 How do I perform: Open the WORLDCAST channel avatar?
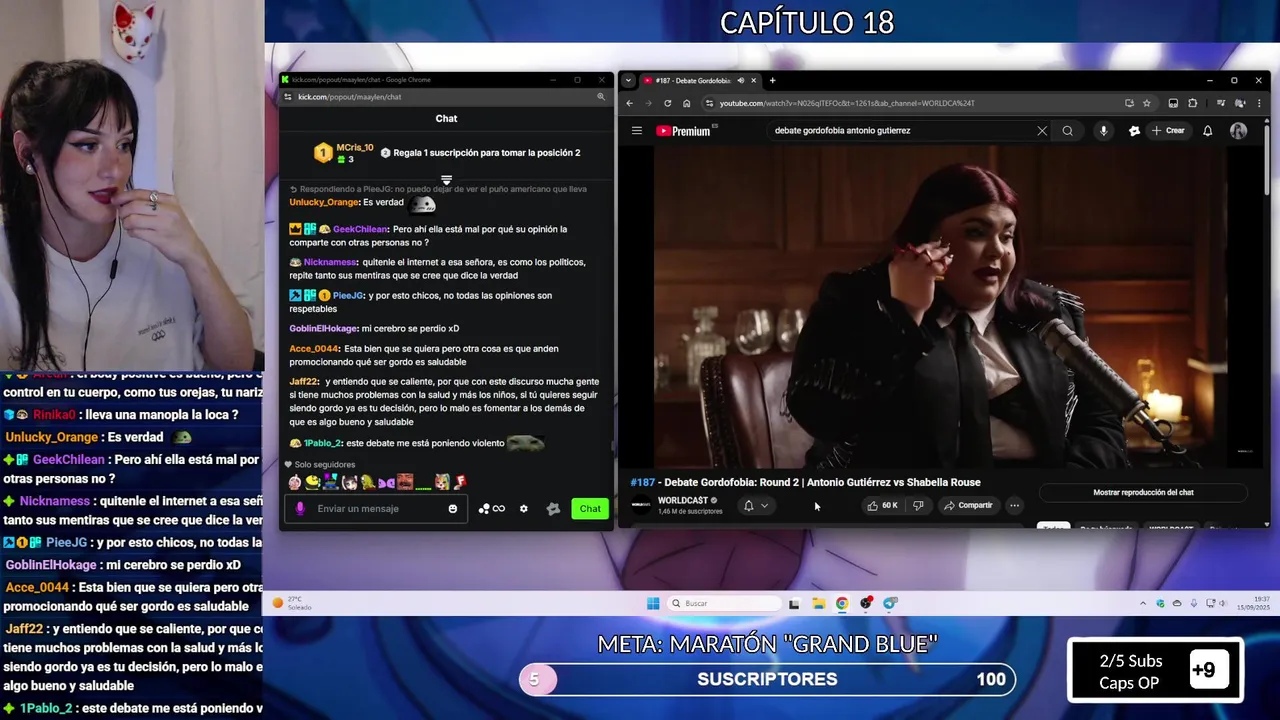tap(640, 506)
